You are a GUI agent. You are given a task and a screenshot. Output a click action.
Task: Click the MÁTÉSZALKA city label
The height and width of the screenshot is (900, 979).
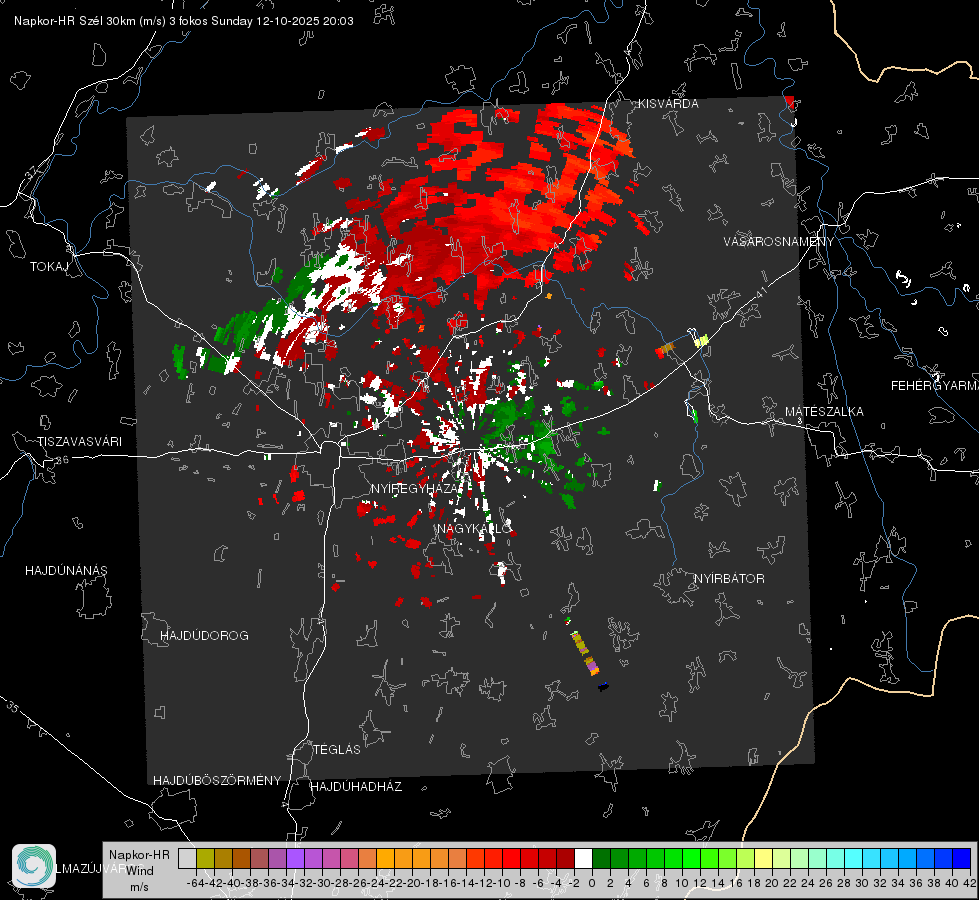pyautogui.click(x=824, y=412)
